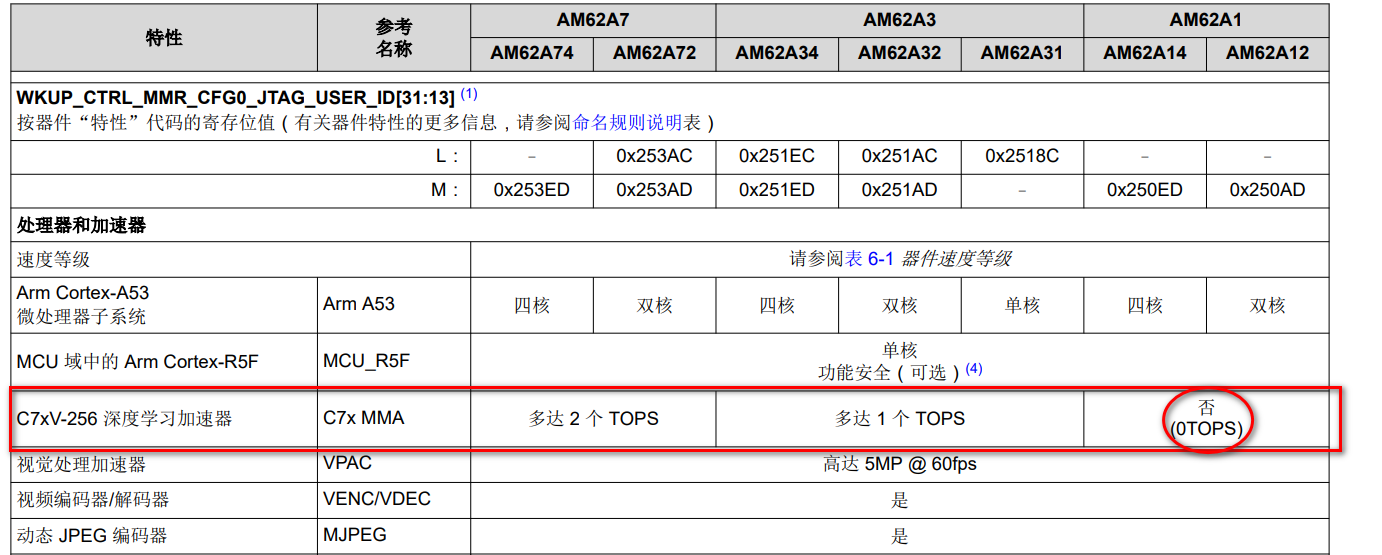Viewport: 1382px width, 555px height.
Task: Select 四核 cell in the AM62A14 column
Action: [1145, 305]
